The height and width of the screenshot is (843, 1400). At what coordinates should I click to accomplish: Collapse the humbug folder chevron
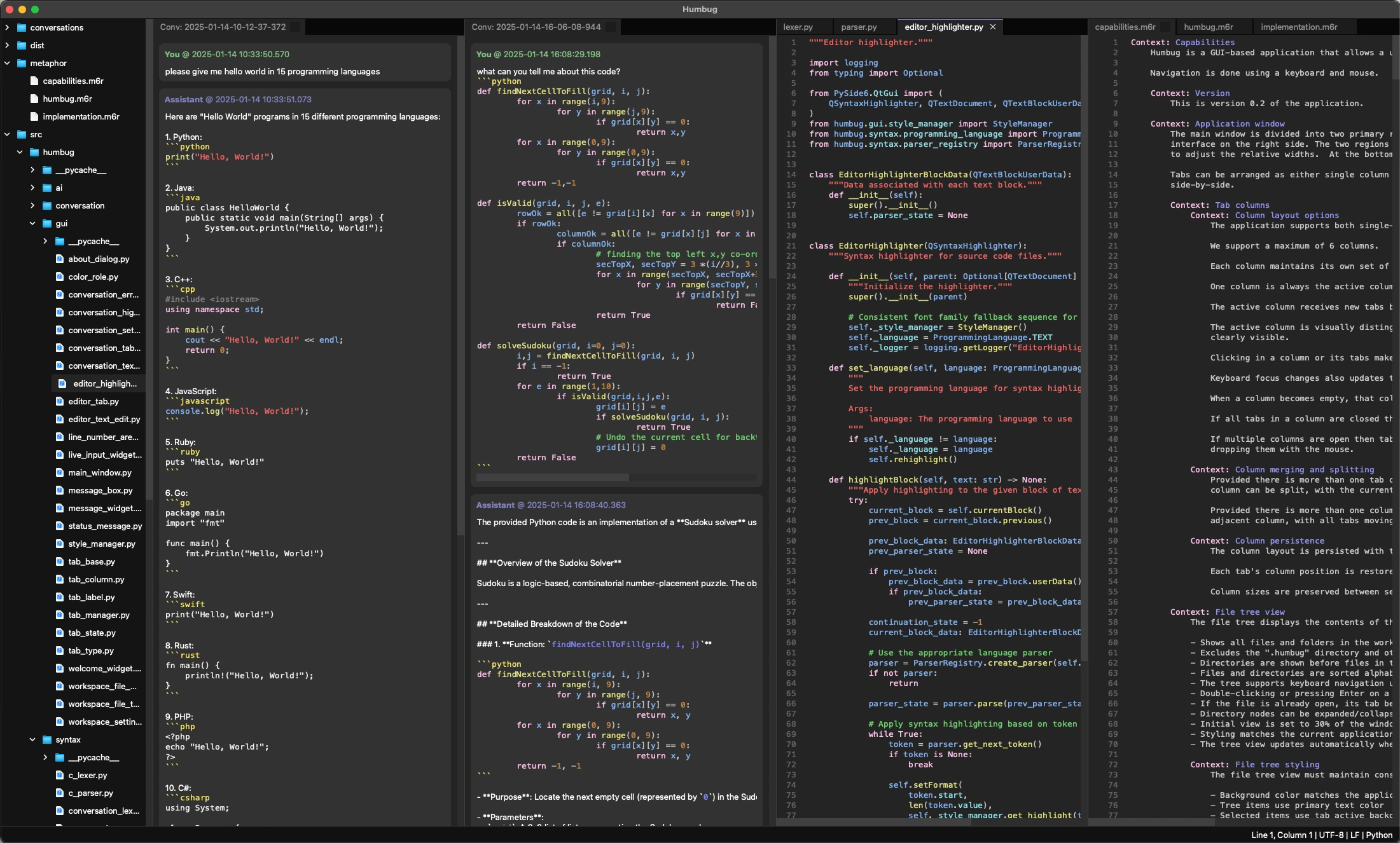pyautogui.click(x=20, y=152)
